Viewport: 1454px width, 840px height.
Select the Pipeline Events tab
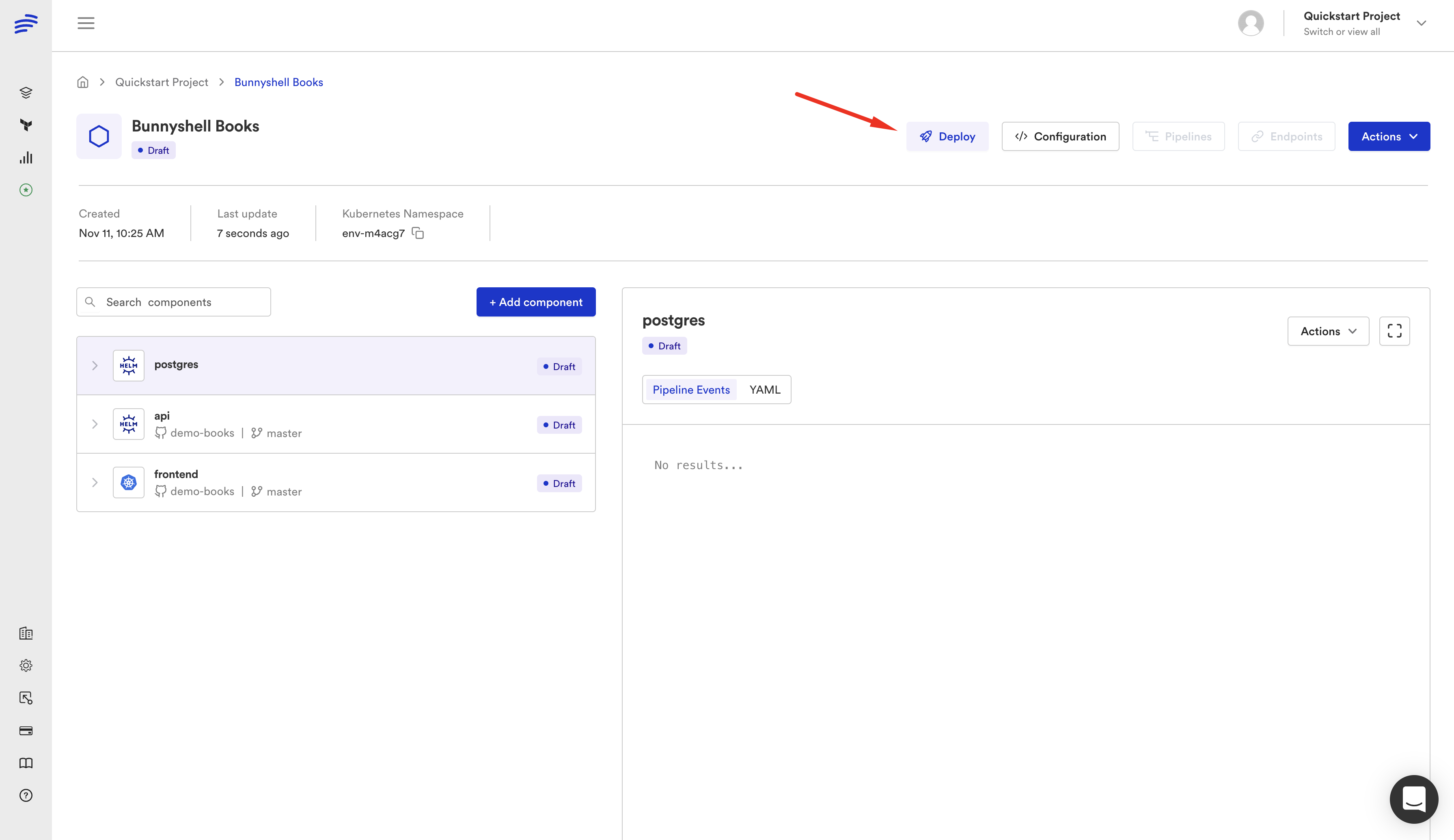(x=690, y=390)
